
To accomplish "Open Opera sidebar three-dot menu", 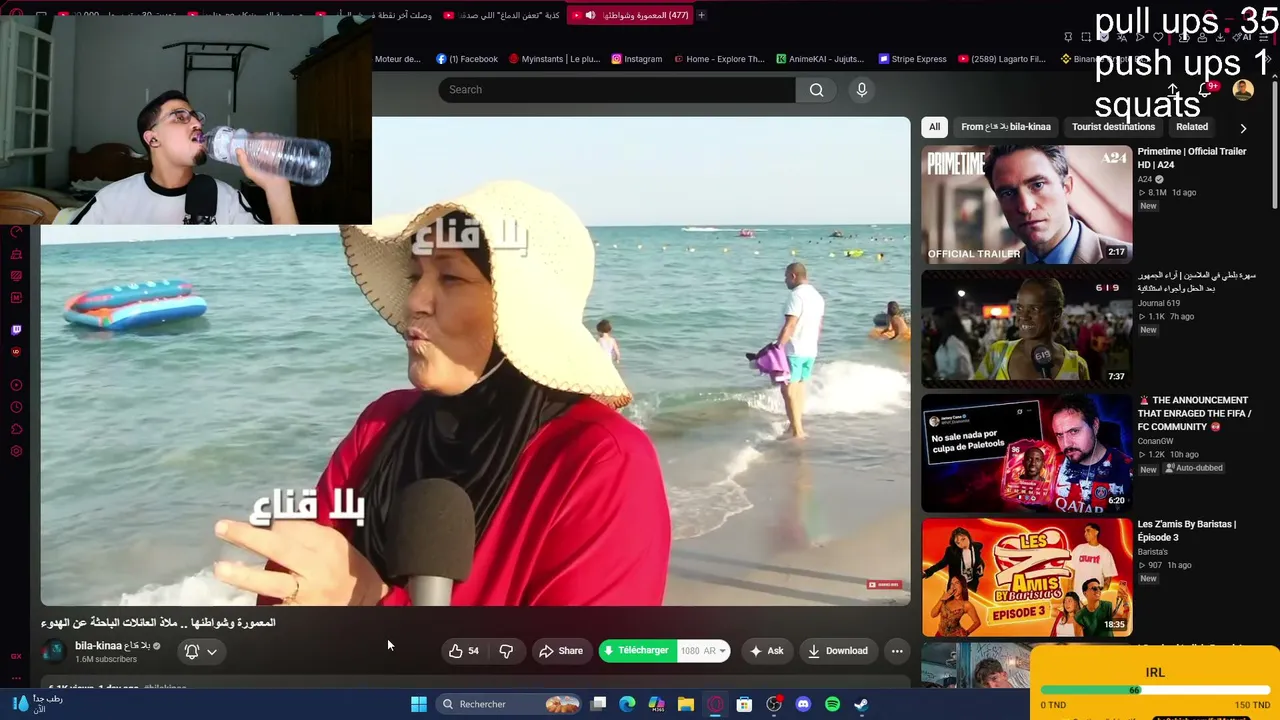I will click(x=16, y=678).
